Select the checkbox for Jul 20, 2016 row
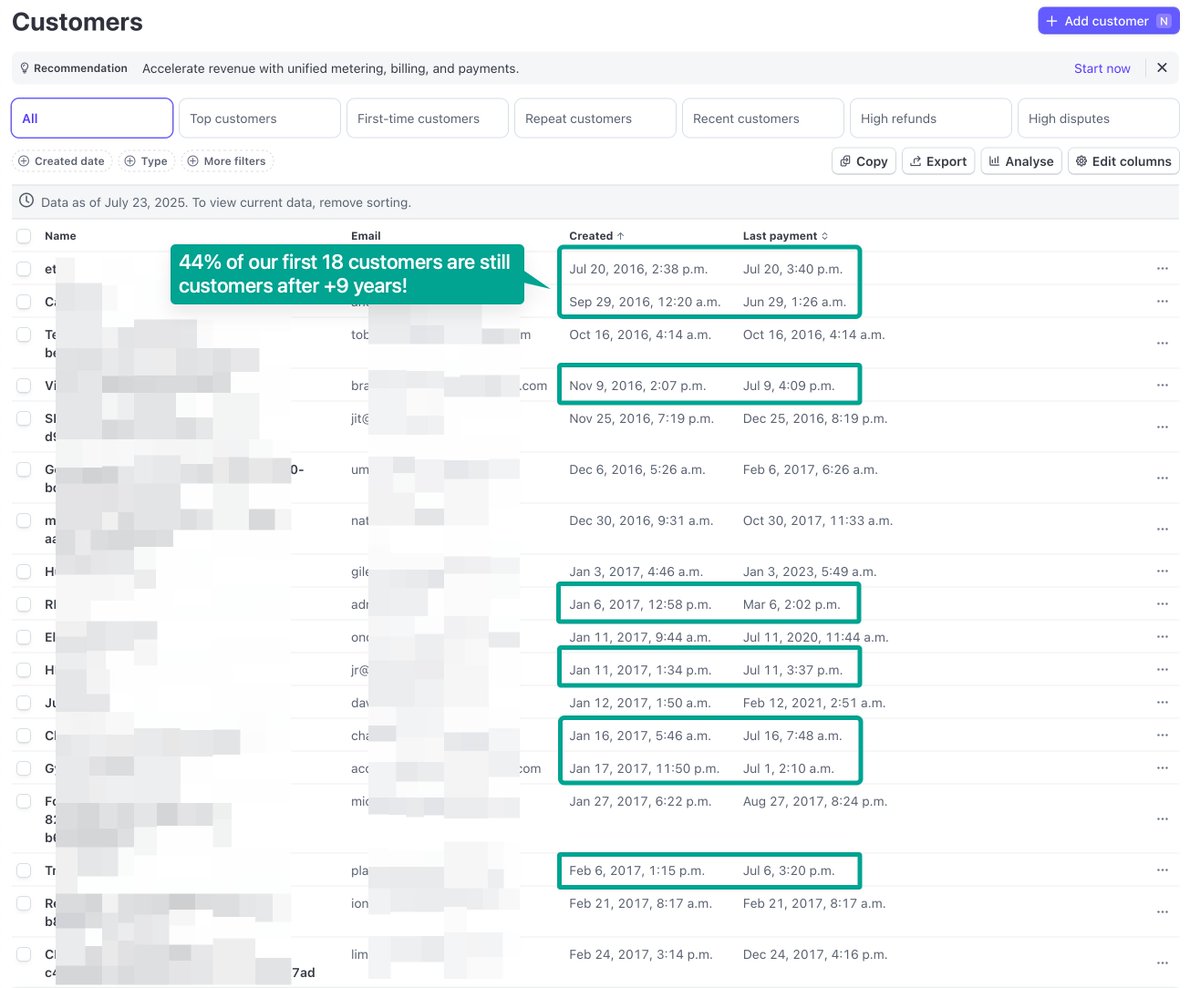 (x=24, y=269)
